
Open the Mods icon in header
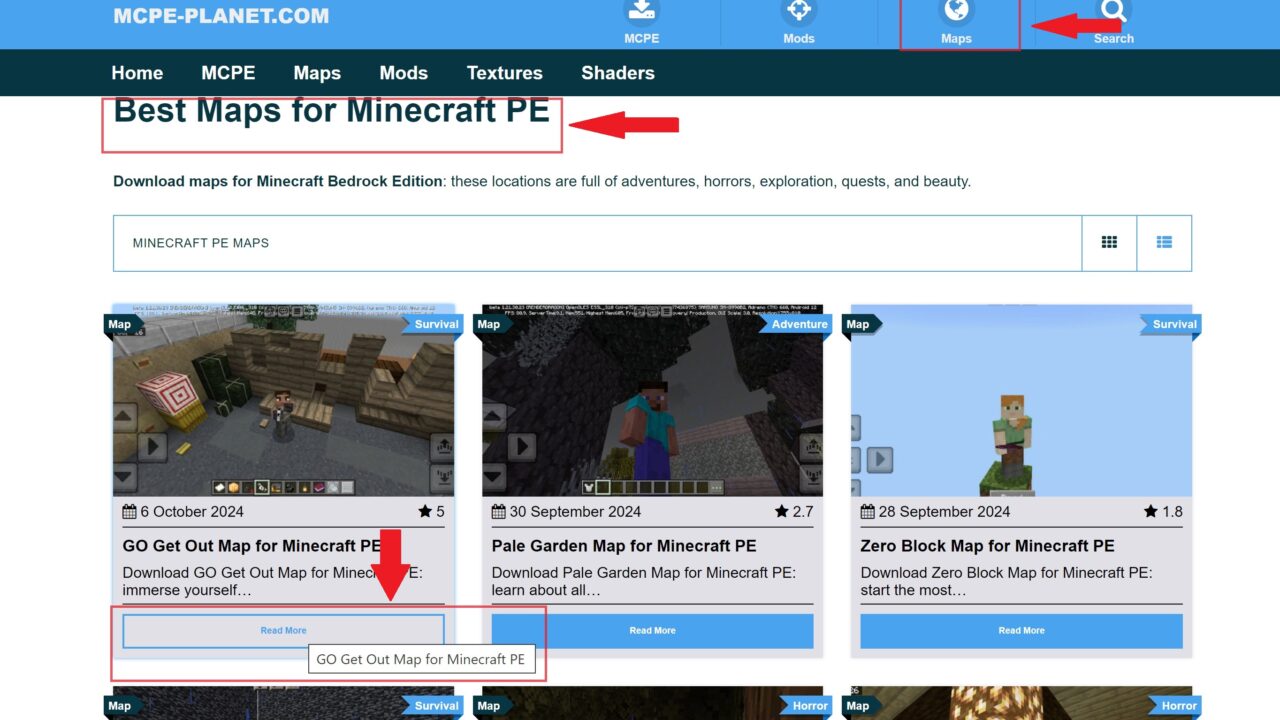[798, 12]
